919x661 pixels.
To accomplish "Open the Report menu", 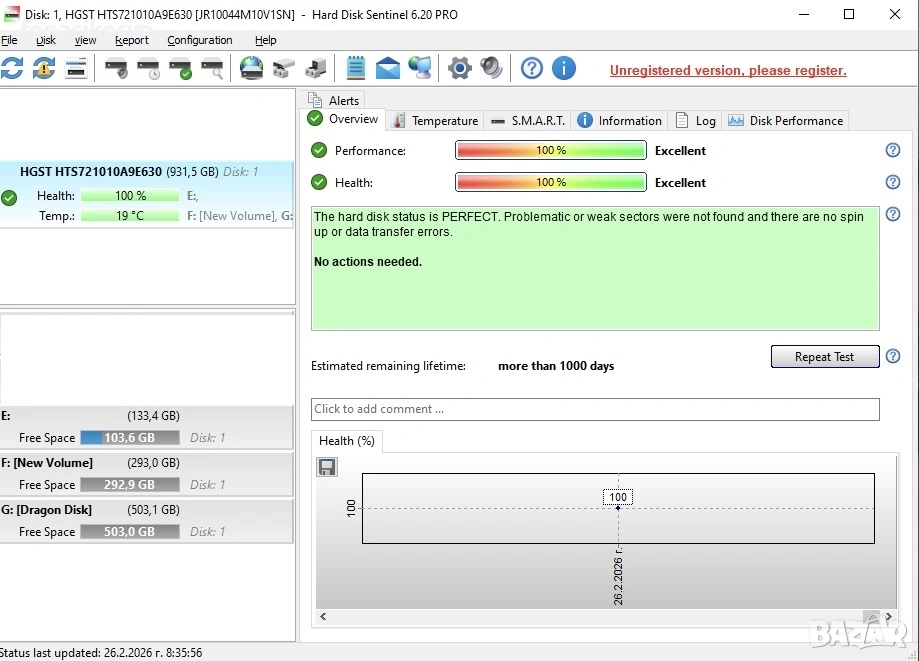I will [132, 40].
